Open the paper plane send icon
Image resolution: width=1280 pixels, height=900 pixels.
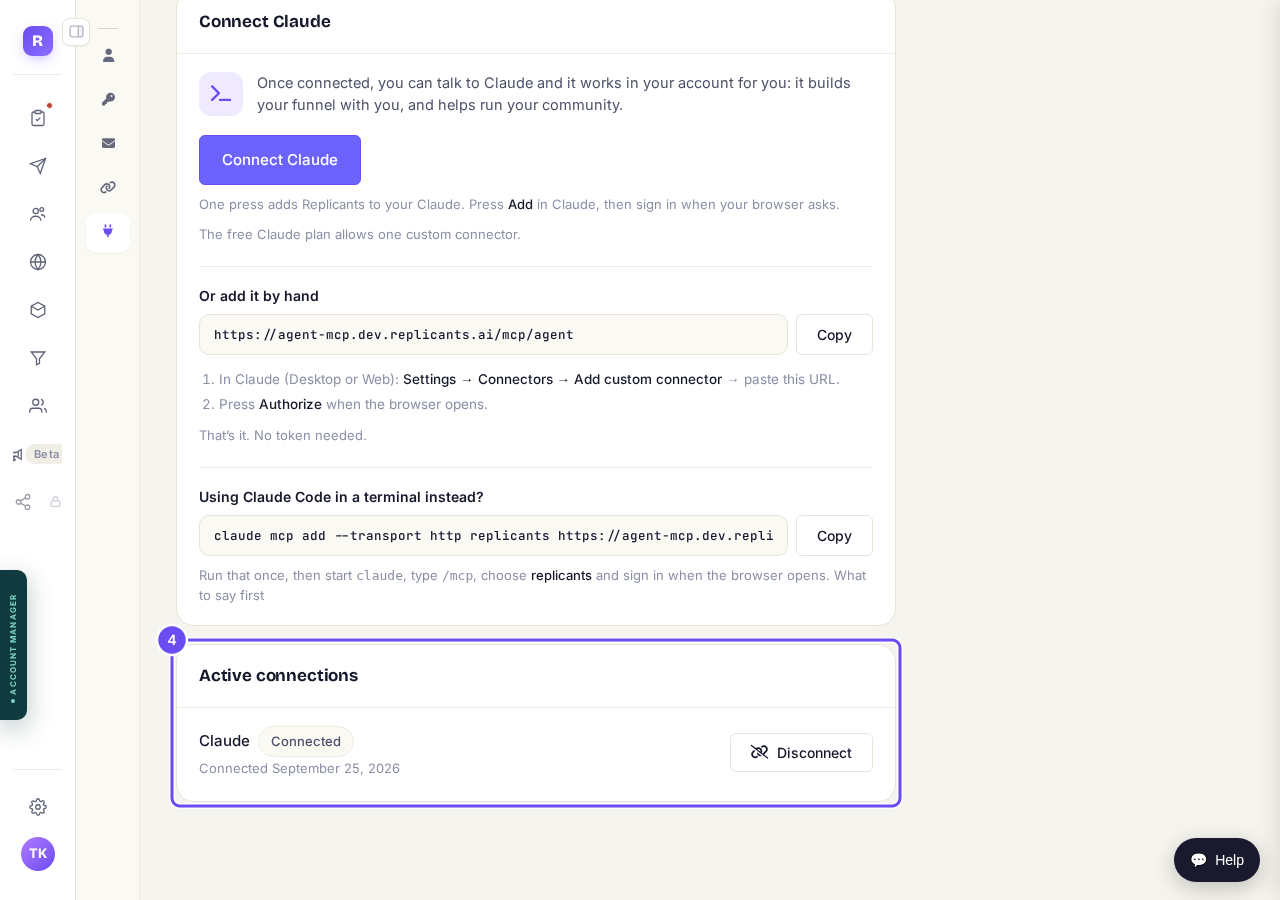tap(38, 166)
